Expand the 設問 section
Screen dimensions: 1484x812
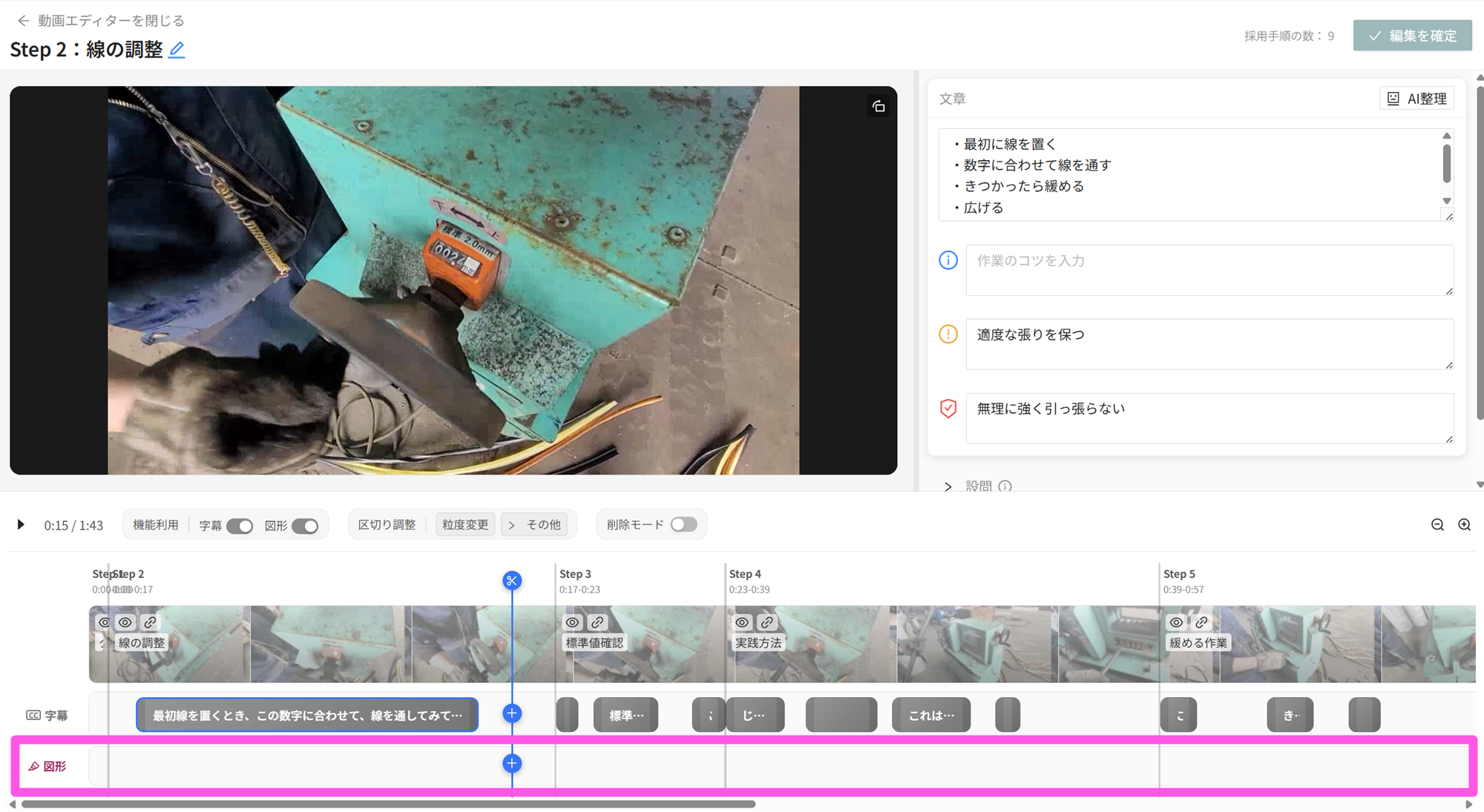(x=948, y=486)
